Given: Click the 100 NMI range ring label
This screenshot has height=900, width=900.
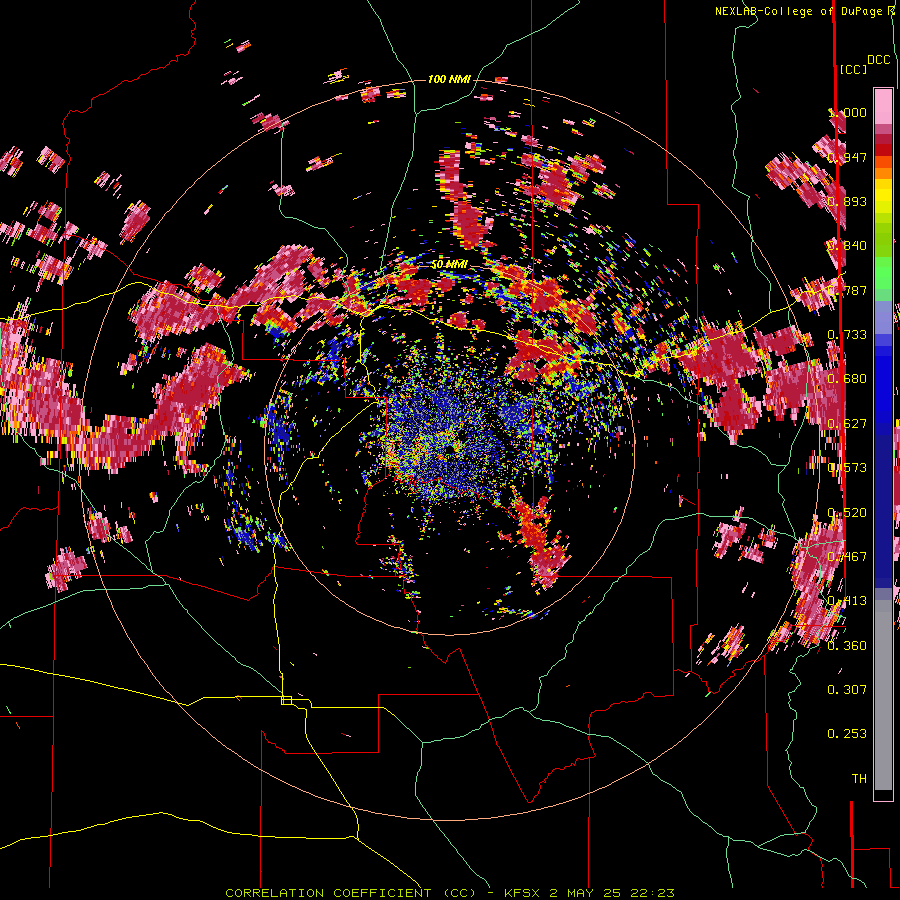Looking at the screenshot, I should tap(449, 79).
